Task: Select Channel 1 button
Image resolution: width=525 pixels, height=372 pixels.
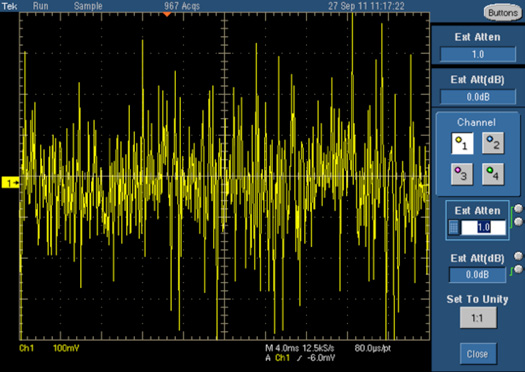Action: coord(462,143)
